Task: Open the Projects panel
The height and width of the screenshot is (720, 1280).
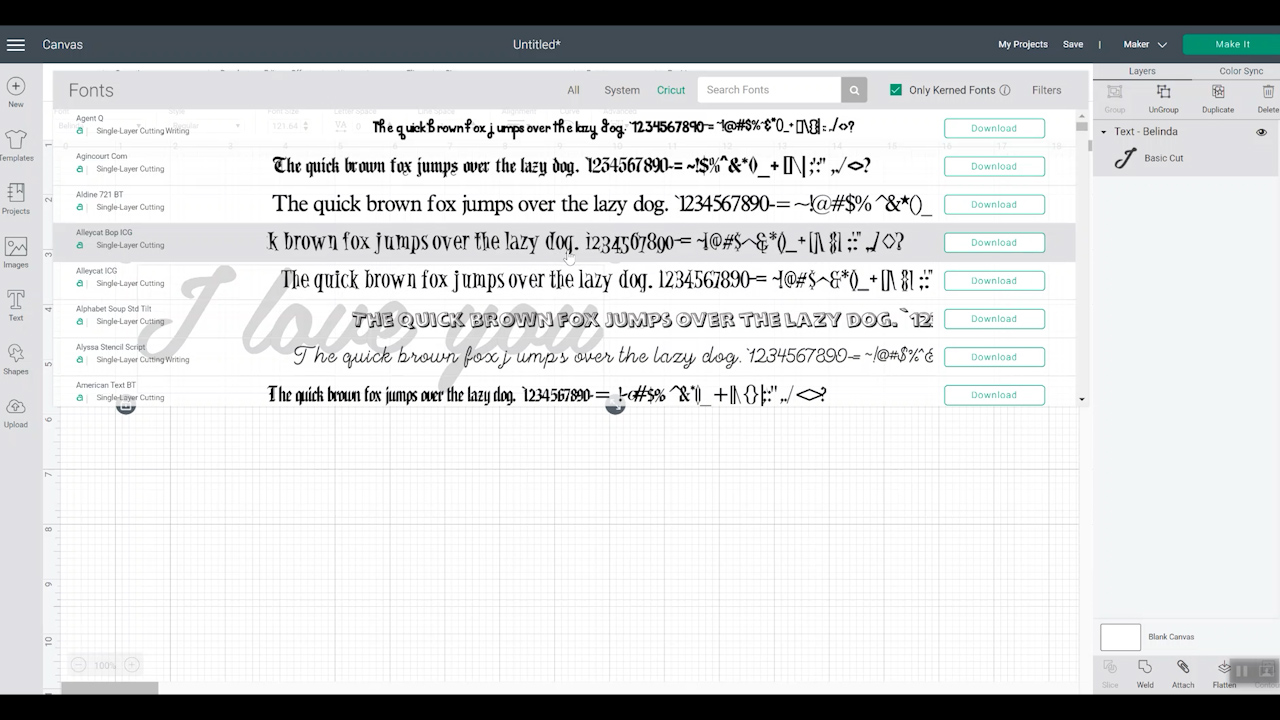Action: pos(16,198)
